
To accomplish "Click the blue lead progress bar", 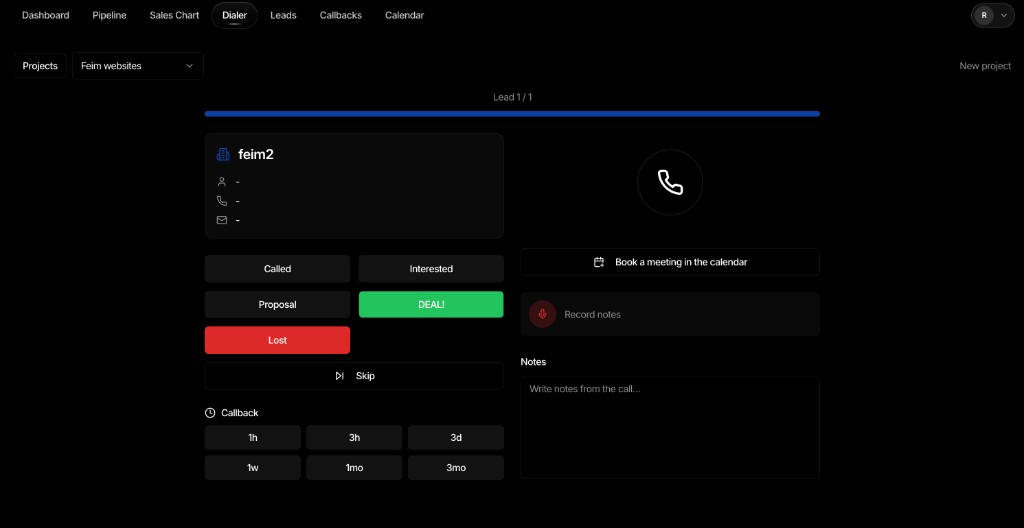I will pyautogui.click(x=512, y=114).
